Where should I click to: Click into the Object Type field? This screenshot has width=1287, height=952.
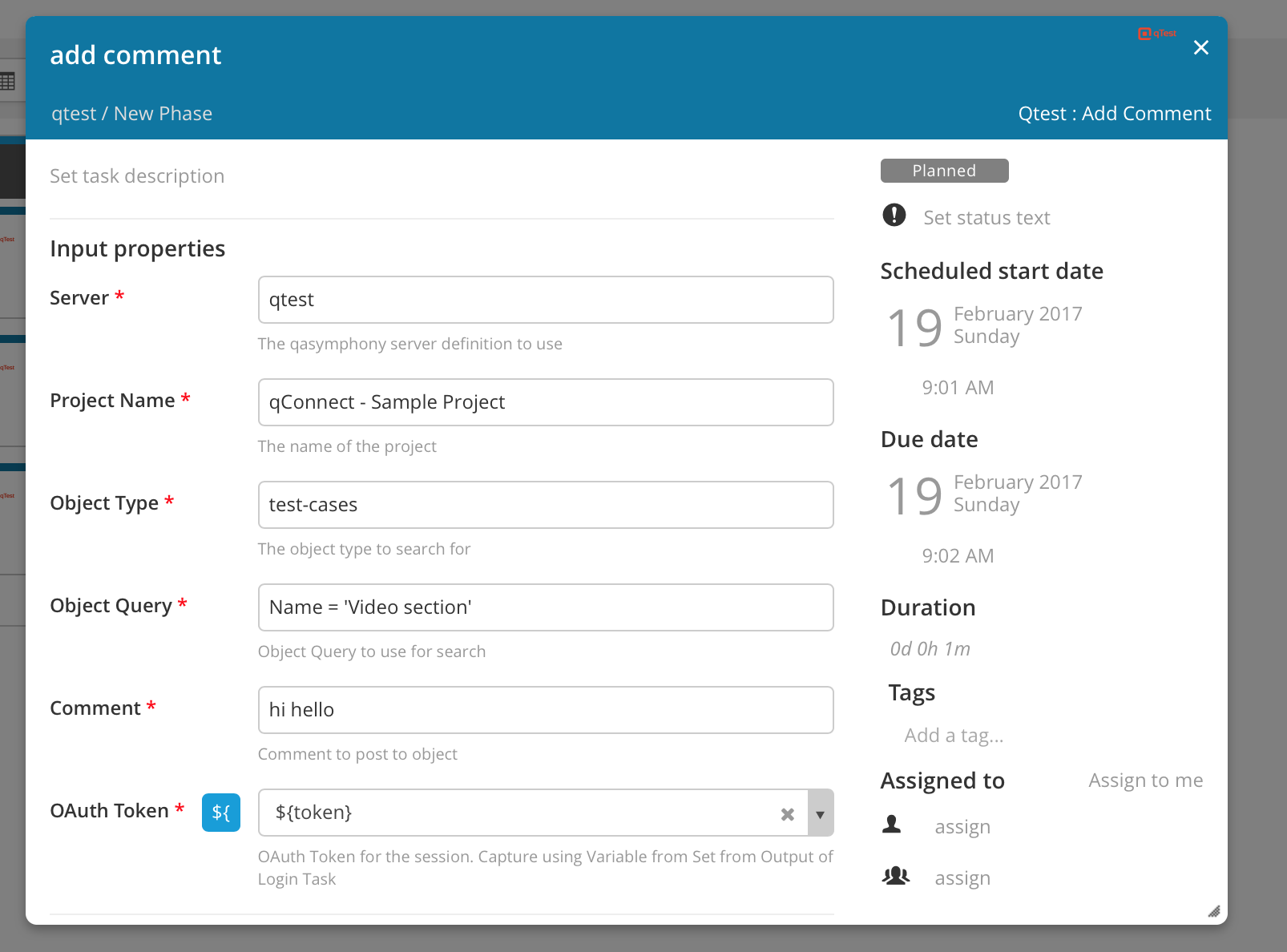[x=546, y=505]
